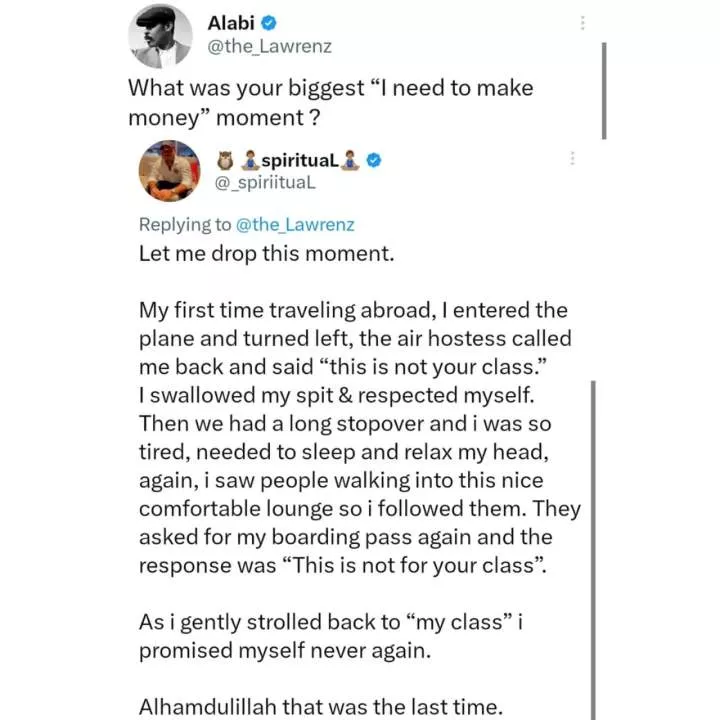The image size is (720, 720).
Task: Click the spirituaL display name
Action: pyautogui.click(x=300, y=160)
